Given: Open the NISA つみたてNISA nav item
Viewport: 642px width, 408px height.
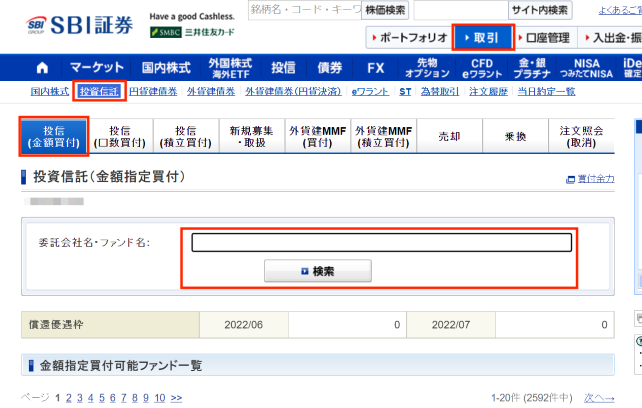Looking at the screenshot, I should pyautogui.click(x=584, y=68).
